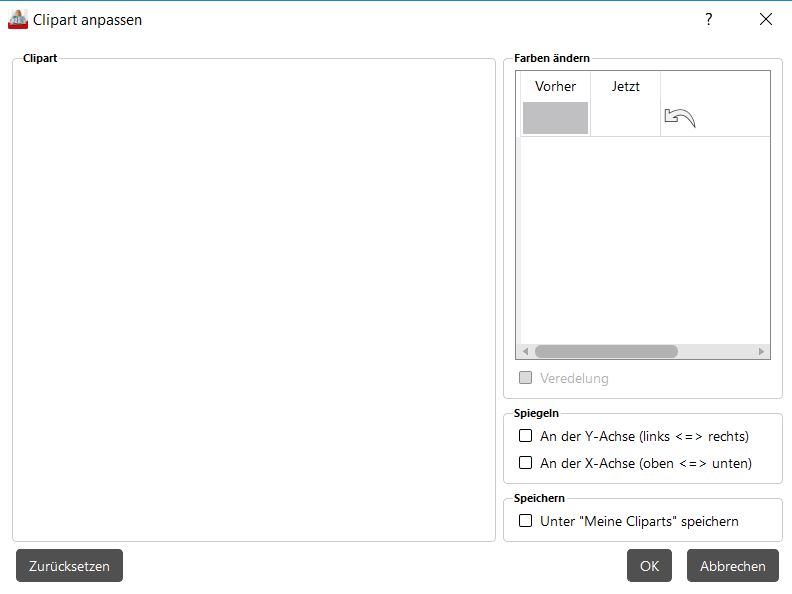
Task: Click the scrollbar left arrow in color list
Action: click(526, 351)
